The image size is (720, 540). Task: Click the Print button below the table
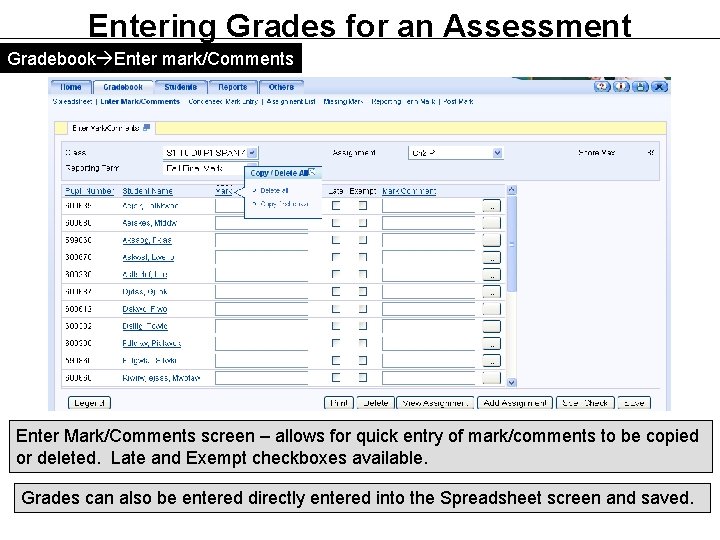339,403
